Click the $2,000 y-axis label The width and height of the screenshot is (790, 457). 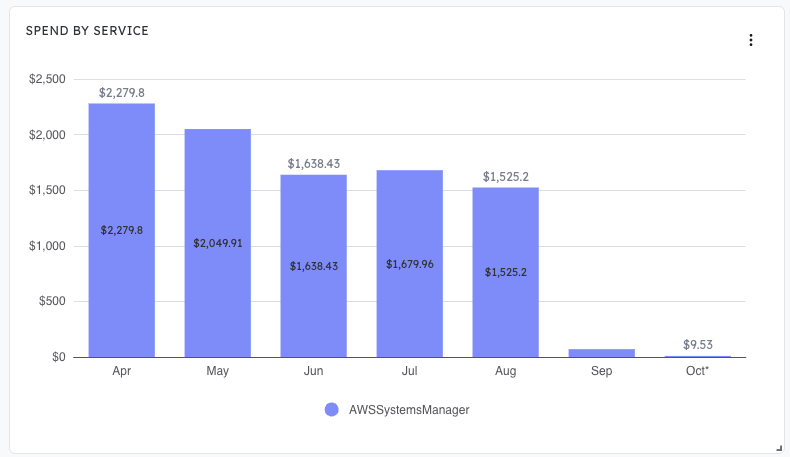pyautogui.click(x=47, y=135)
